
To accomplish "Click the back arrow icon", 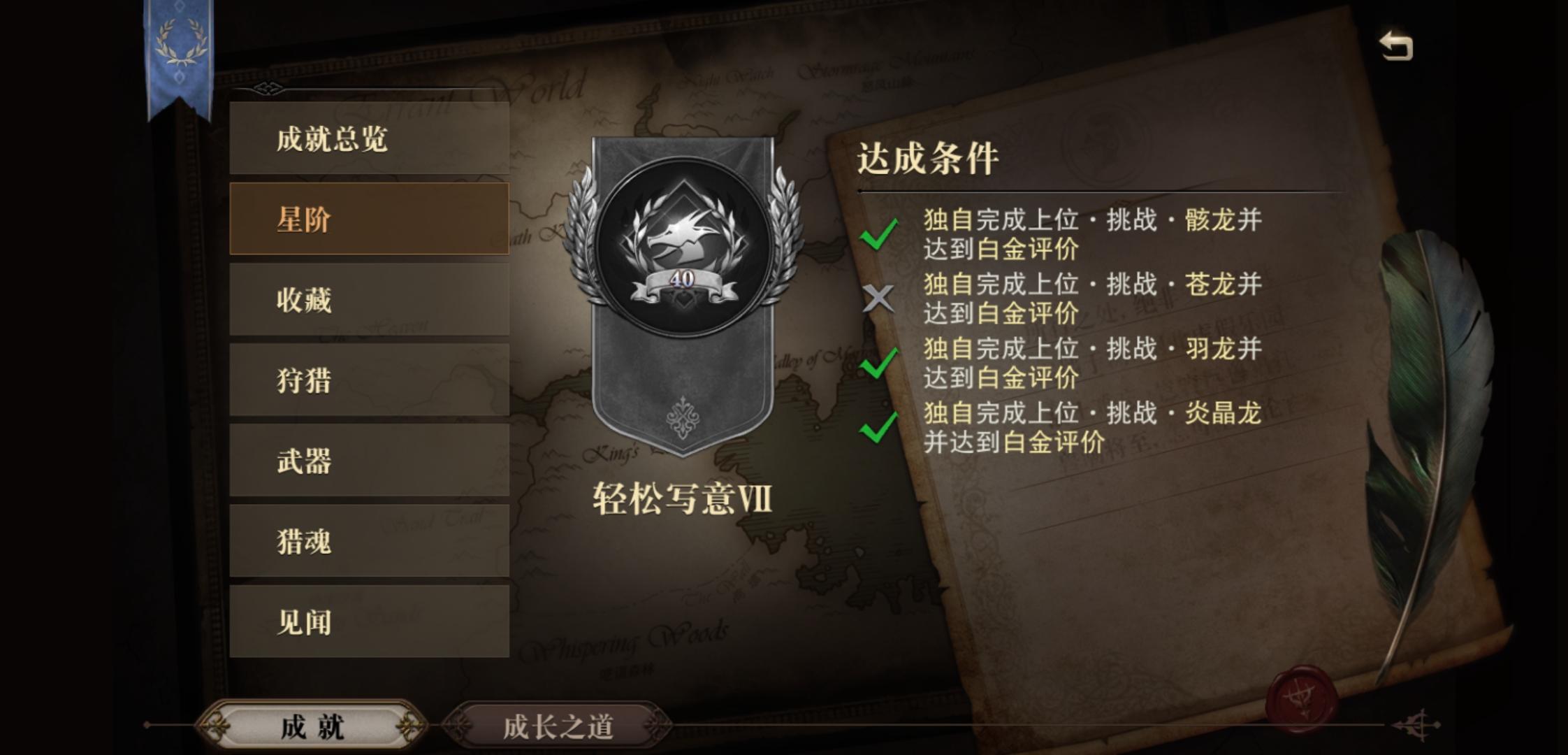I will coord(1395,46).
